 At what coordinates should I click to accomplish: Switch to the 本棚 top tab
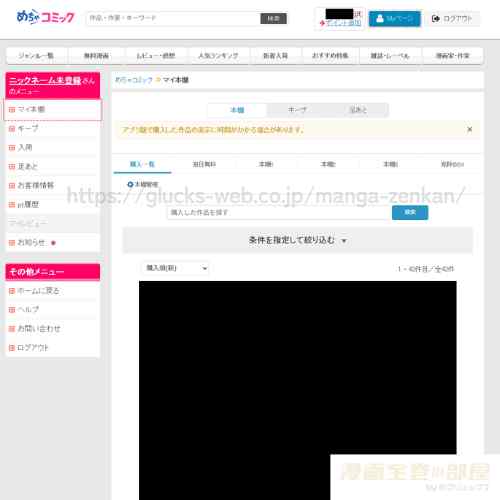(237, 110)
